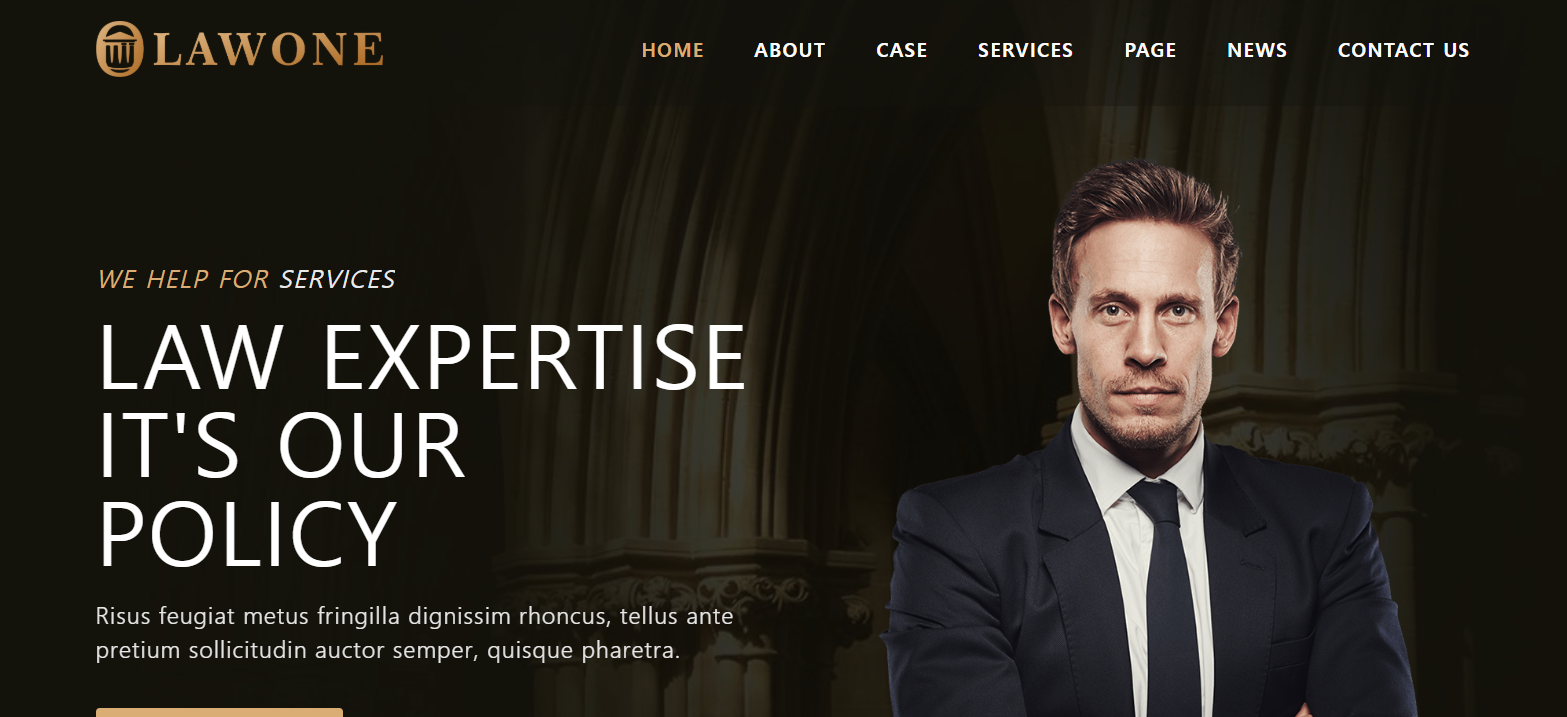This screenshot has height=717, width=1567.
Task: Click the gold button below the paragraph
Action: tap(219, 712)
